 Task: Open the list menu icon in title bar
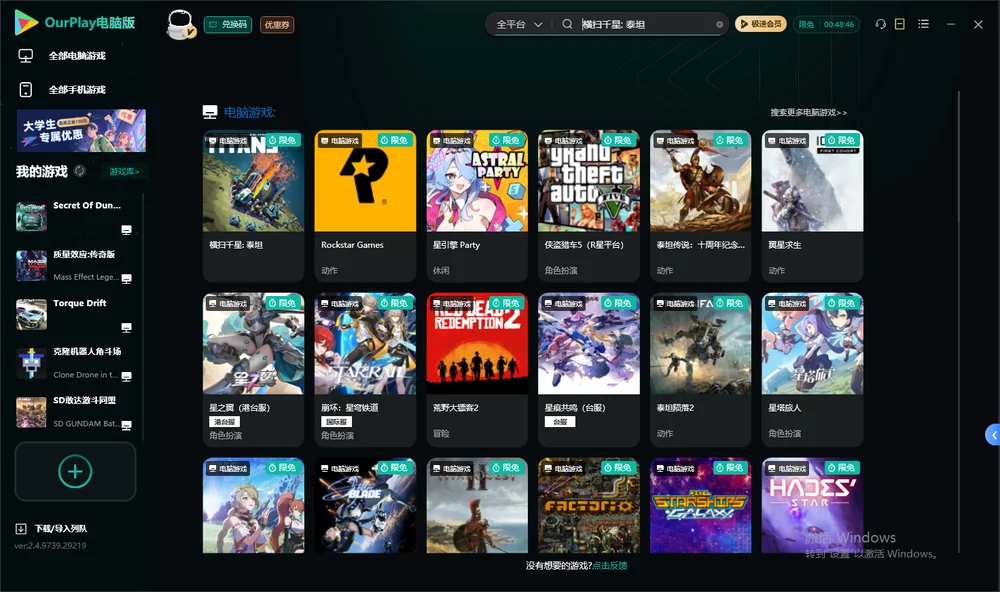coord(923,24)
